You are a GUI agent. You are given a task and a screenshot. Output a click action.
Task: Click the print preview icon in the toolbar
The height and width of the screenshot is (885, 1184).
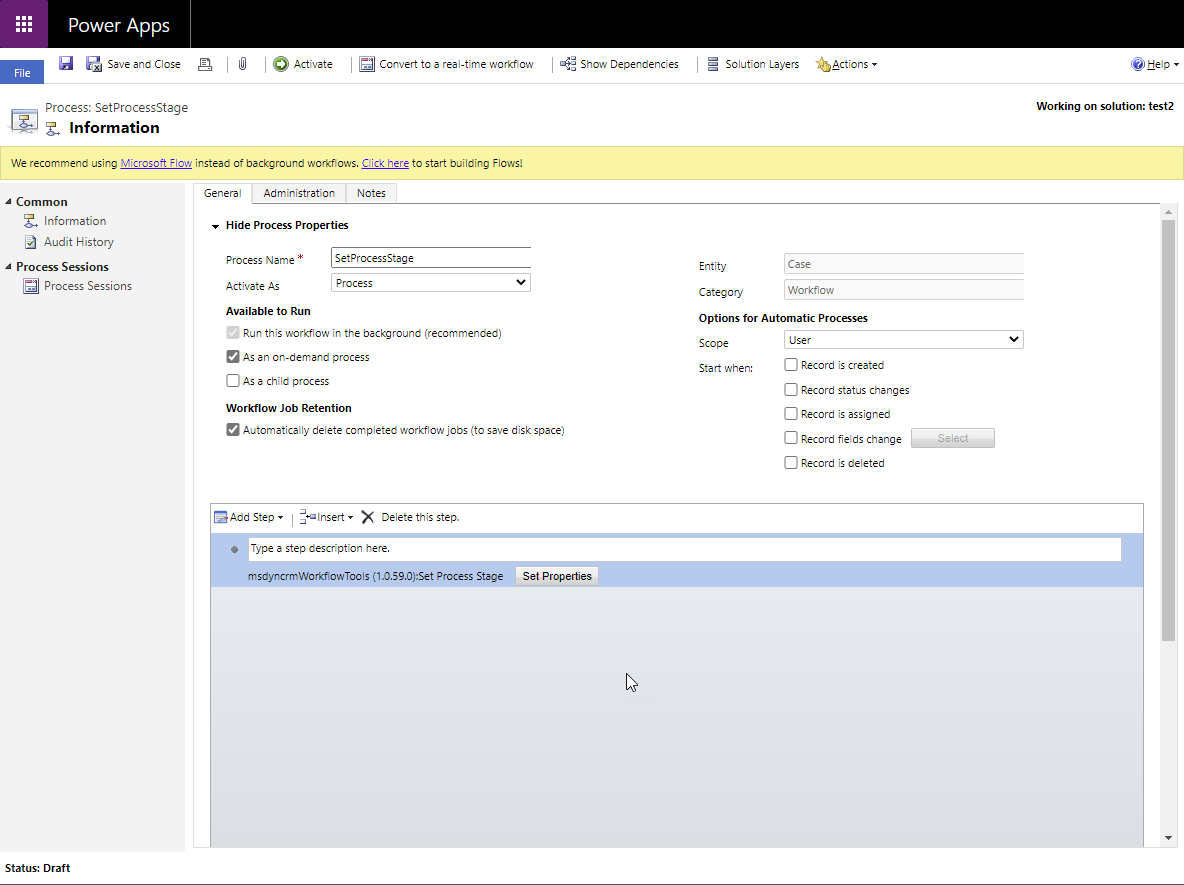pyautogui.click(x=206, y=63)
